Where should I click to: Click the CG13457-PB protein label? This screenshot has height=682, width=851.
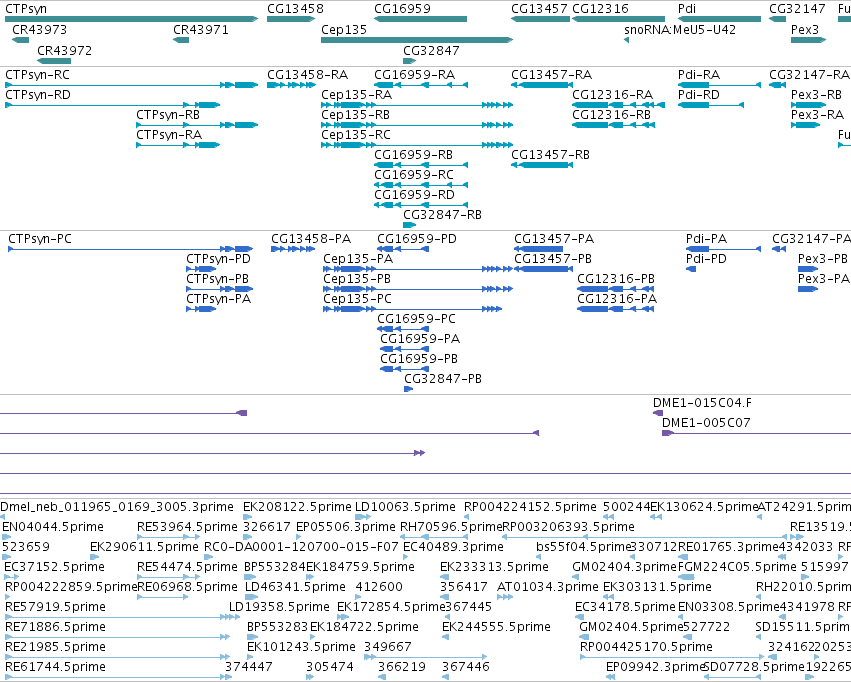[553, 259]
